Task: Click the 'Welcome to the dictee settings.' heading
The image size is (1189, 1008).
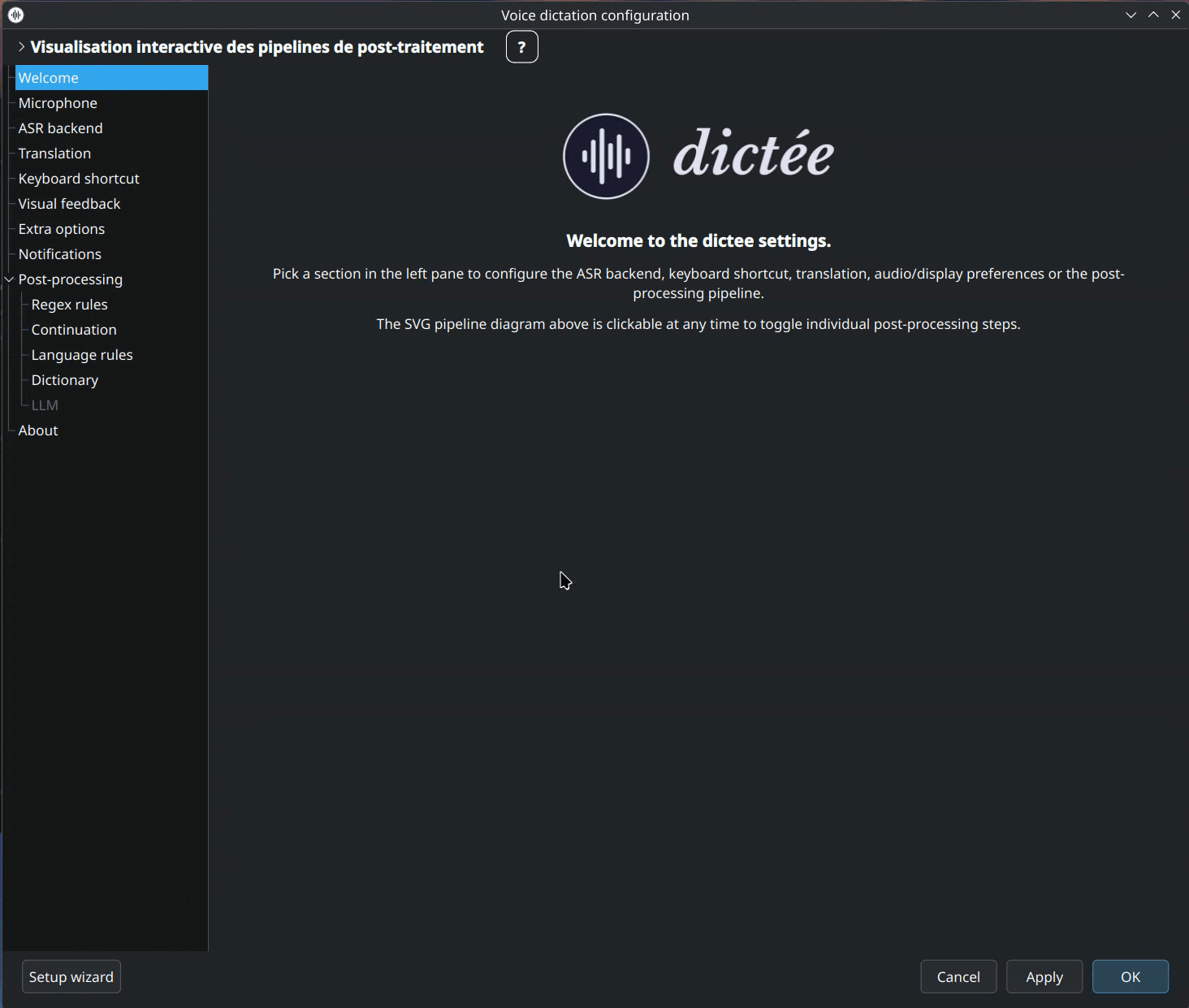Action: (698, 241)
